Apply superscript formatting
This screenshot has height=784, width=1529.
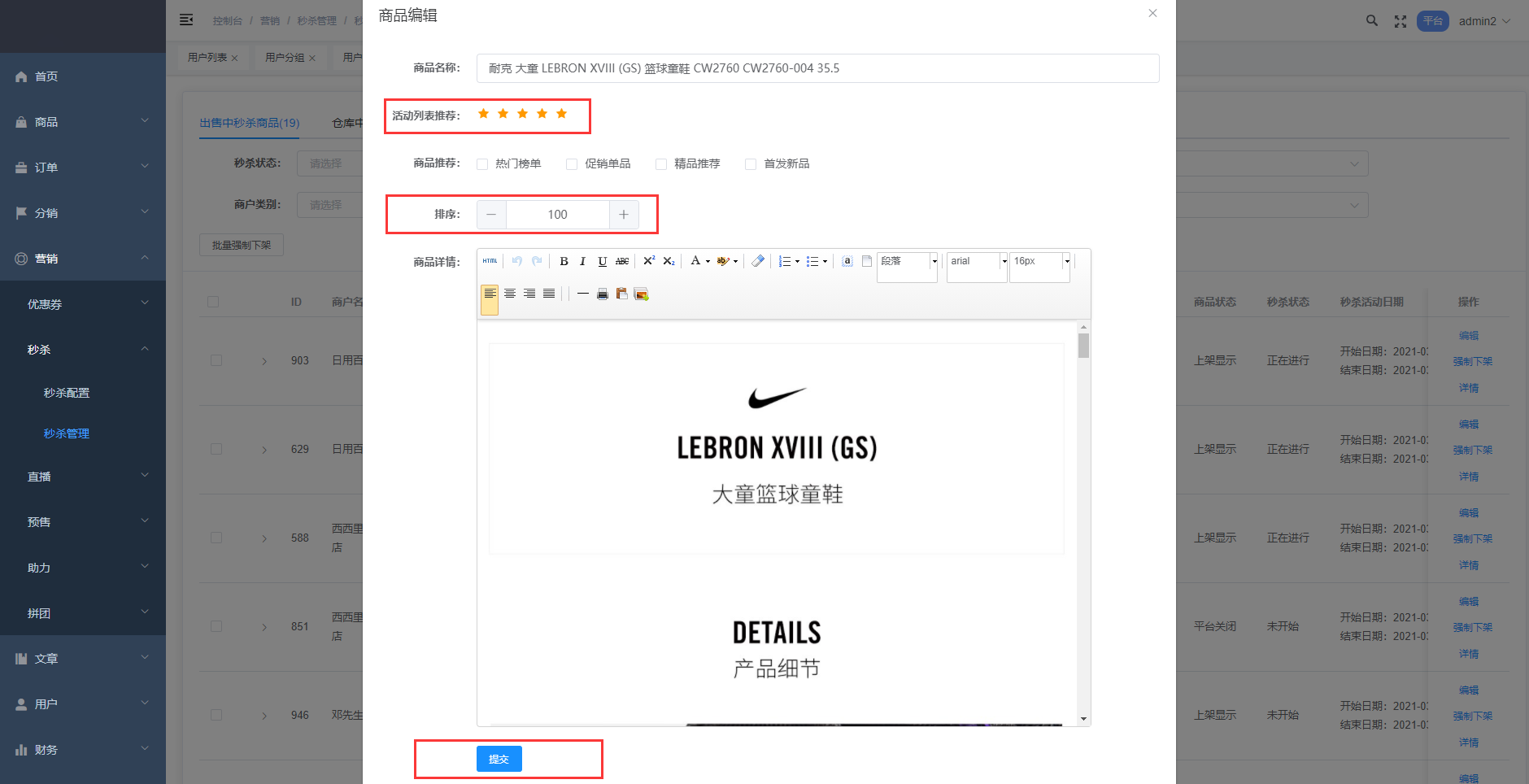click(x=649, y=261)
